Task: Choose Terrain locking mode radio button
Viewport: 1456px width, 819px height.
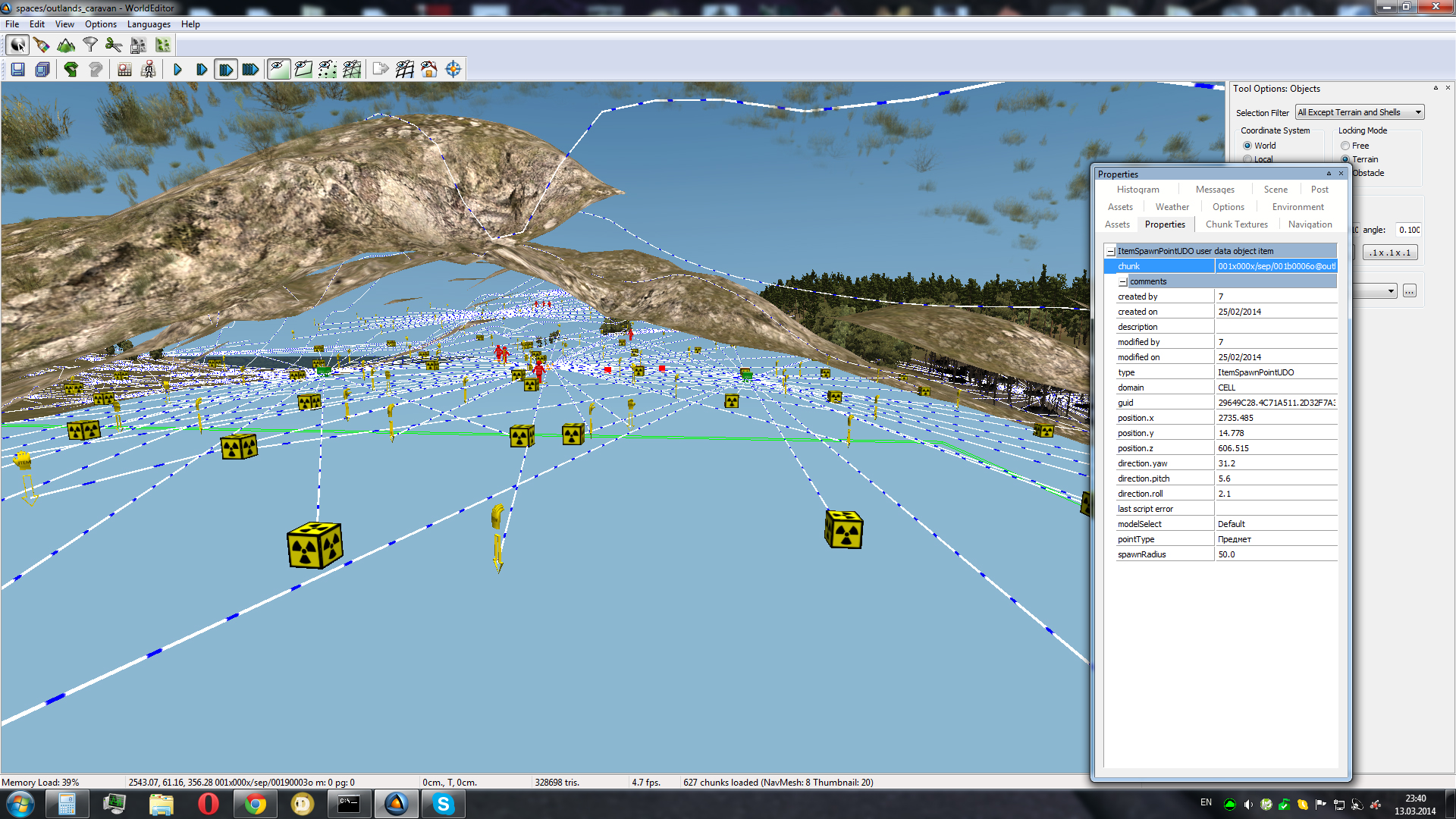Action: [1345, 159]
